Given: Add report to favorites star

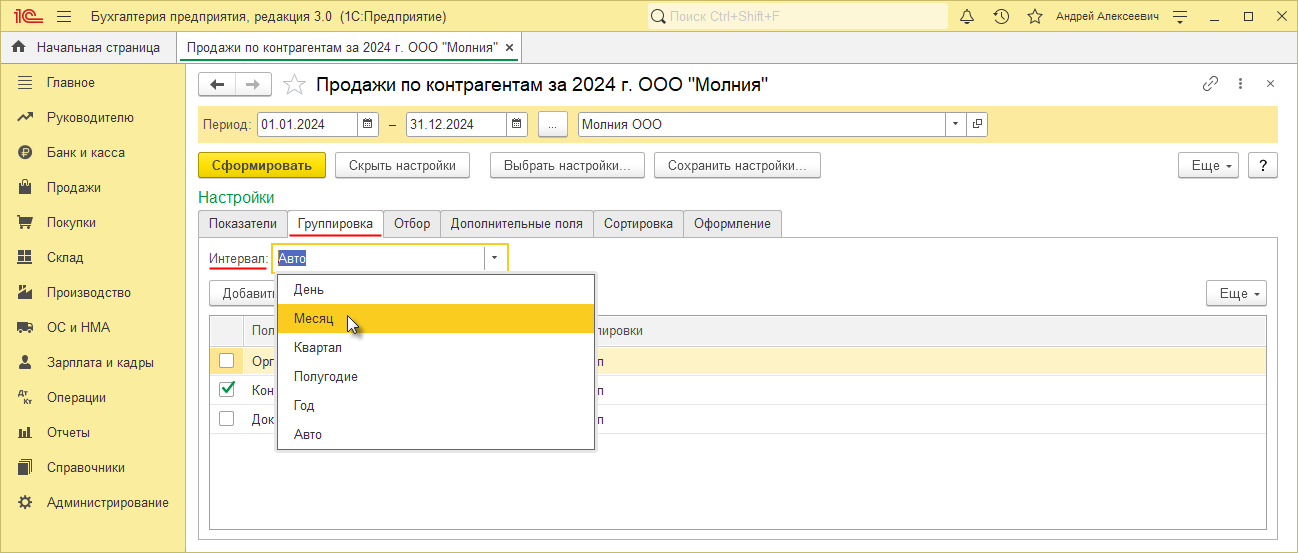Looking at the screenshot, I should (x=294, y=84).
